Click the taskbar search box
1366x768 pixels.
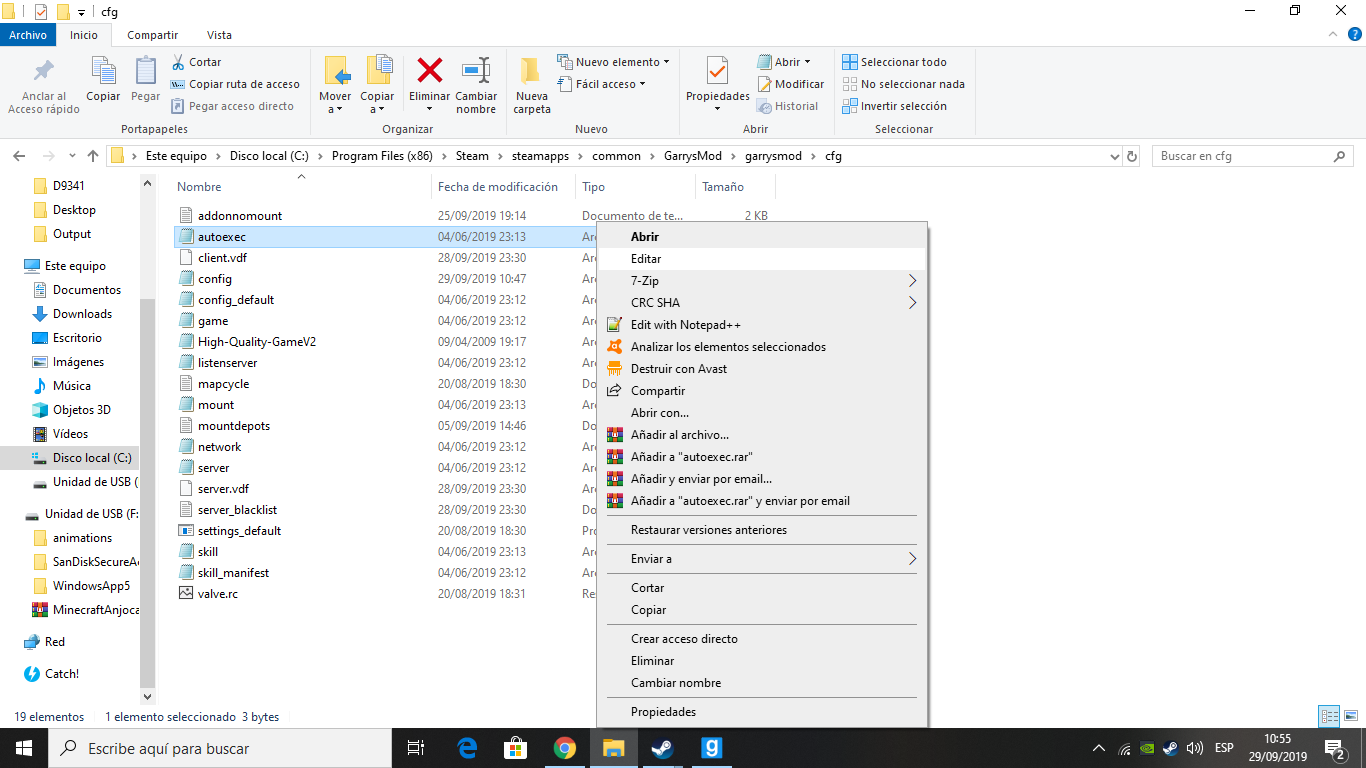pyautogui.click(x=220, y=748)
